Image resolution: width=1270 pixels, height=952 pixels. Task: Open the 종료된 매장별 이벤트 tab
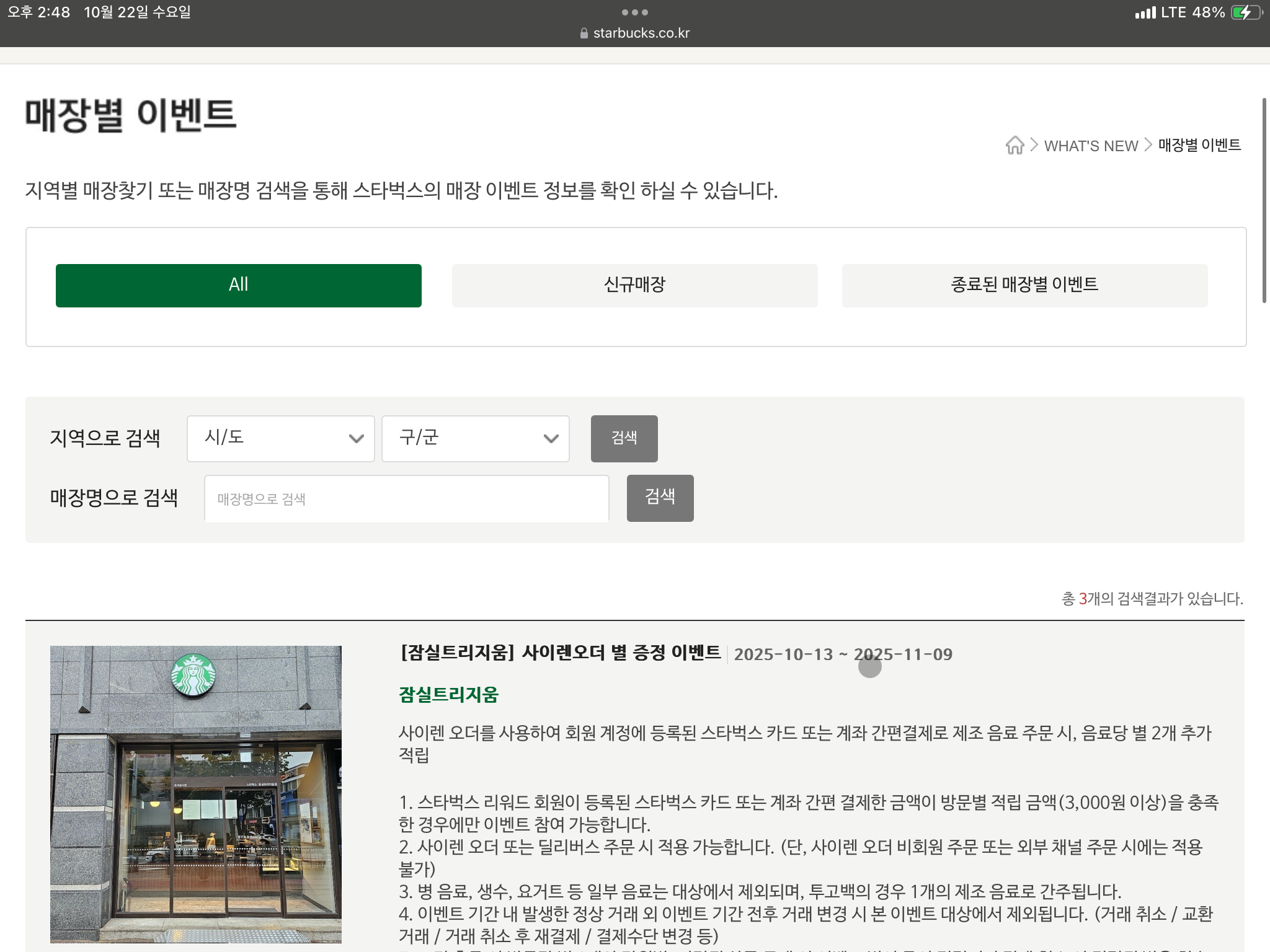[x=1024, y=285]
